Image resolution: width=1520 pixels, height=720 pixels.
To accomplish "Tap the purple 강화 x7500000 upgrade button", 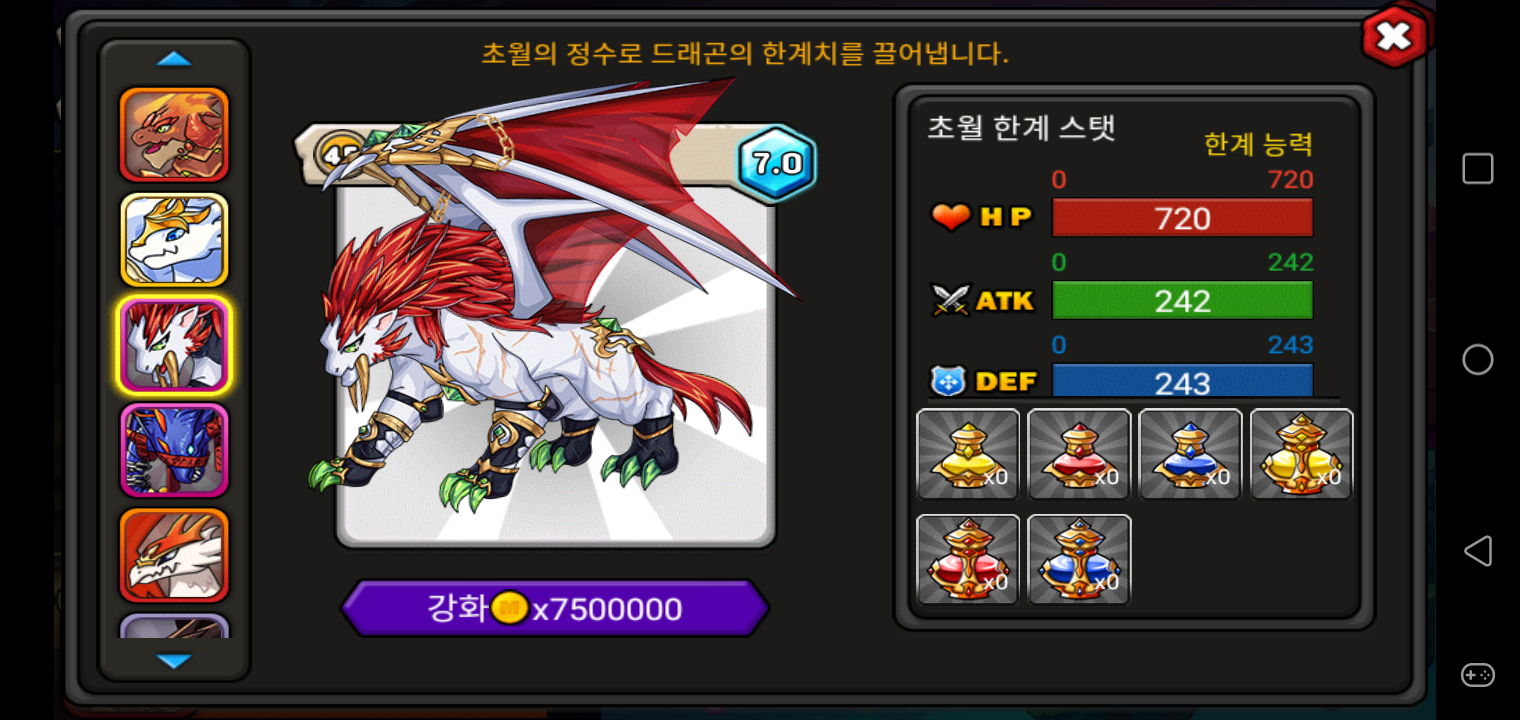I will (x=555, y=608).
